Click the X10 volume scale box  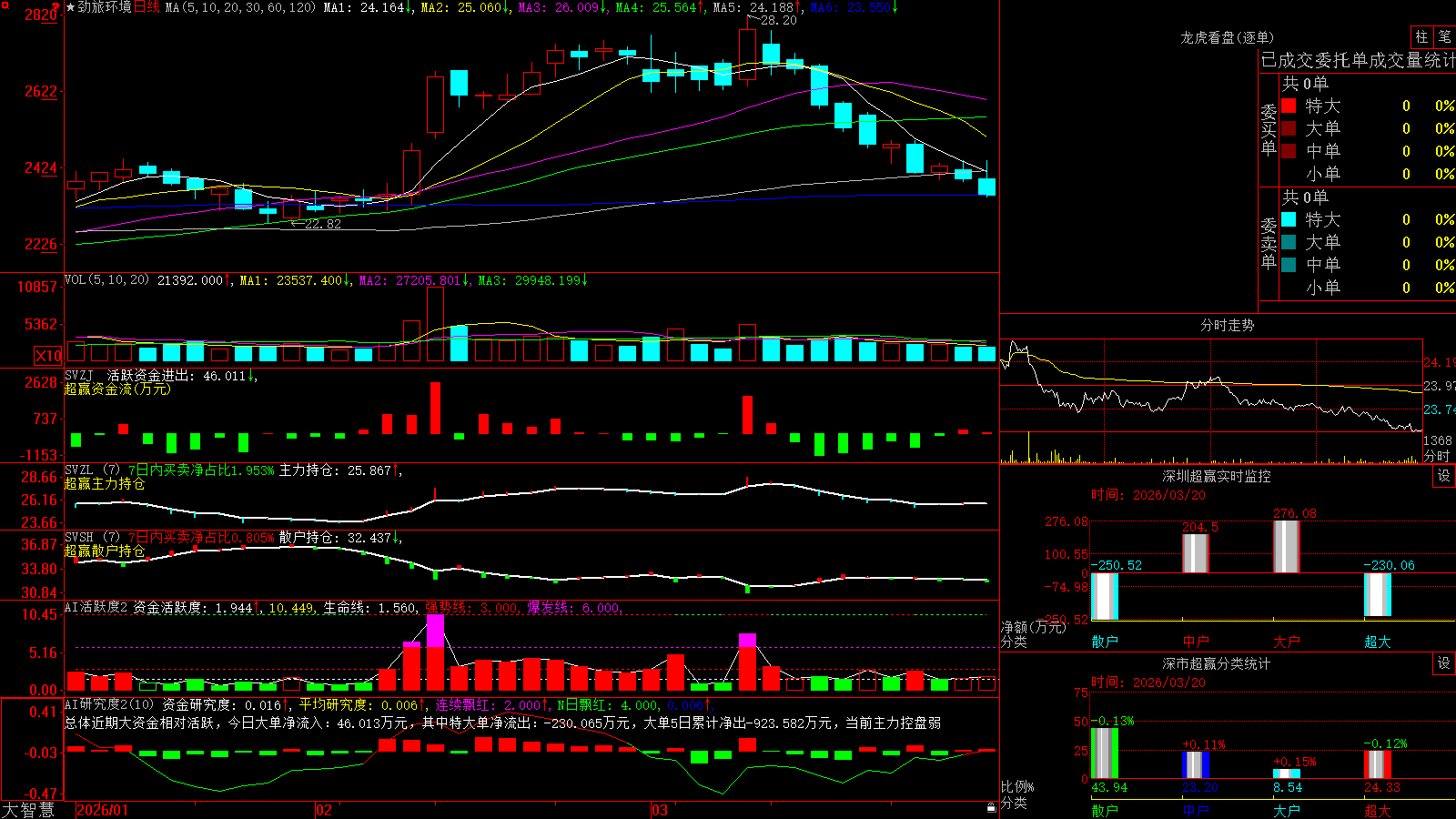coord(48,356)
